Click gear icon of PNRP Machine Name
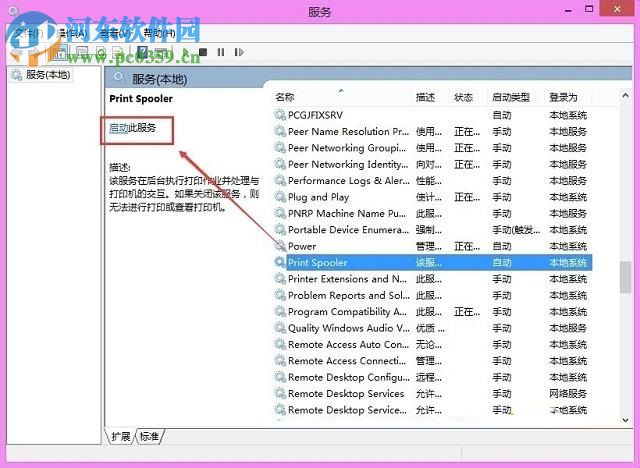 [x=280, y=213]
